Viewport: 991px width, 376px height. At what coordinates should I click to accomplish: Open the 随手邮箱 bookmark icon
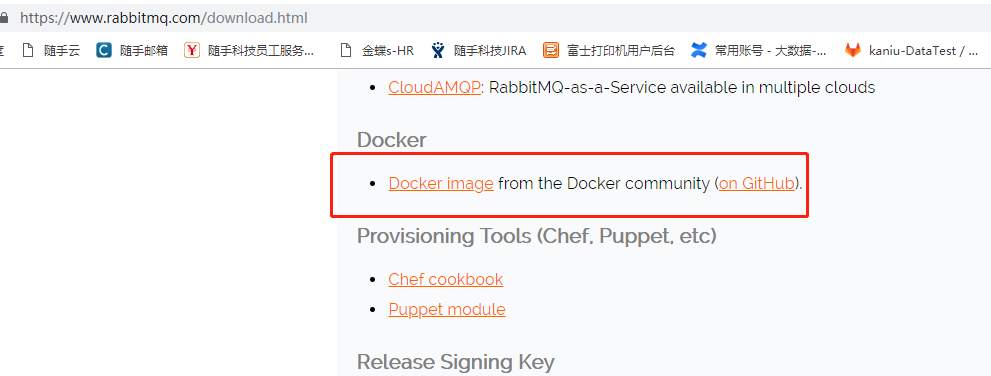pos(104,51)
